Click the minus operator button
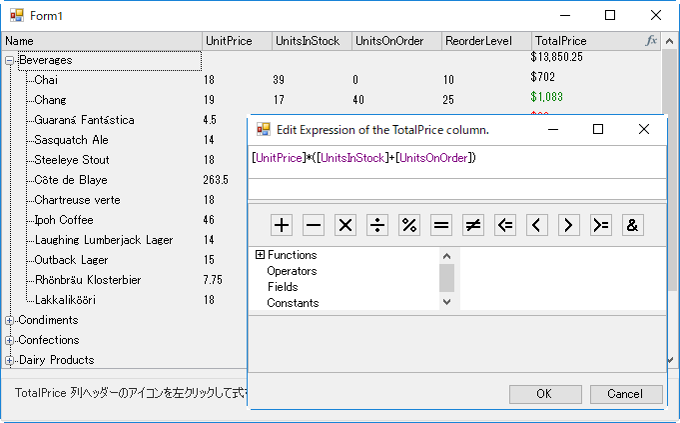Screen dimensions: 680x423 pyautogui.click(x=313, y=225)
